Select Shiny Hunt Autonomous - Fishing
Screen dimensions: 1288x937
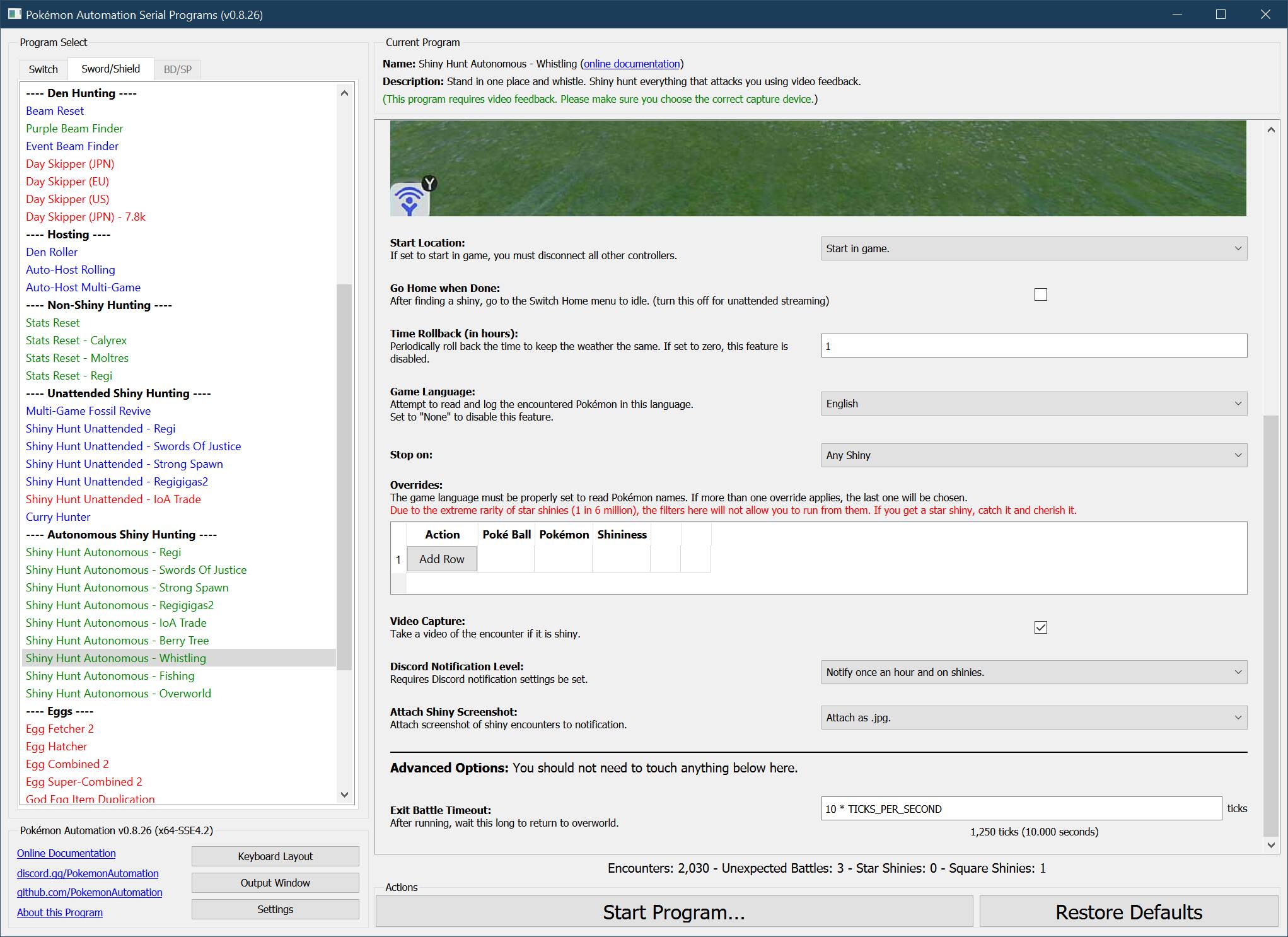(x=110, y=676)
